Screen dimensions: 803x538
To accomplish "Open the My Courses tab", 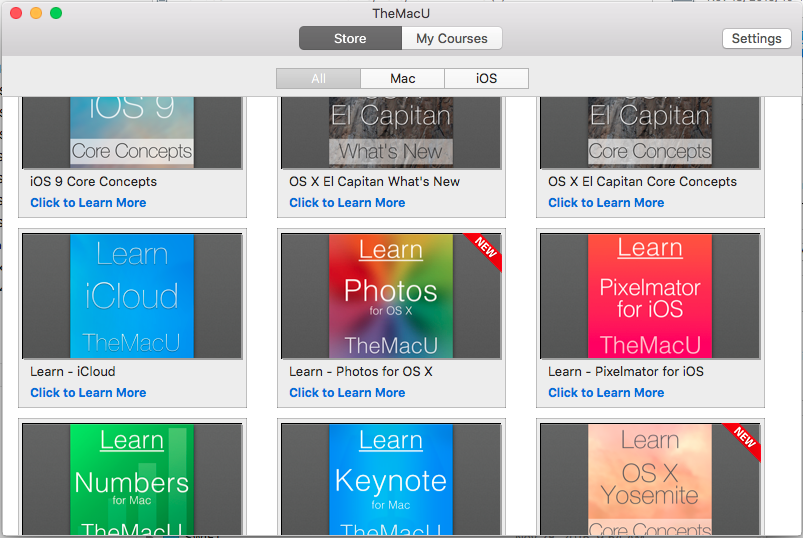I will click(452, 38).
